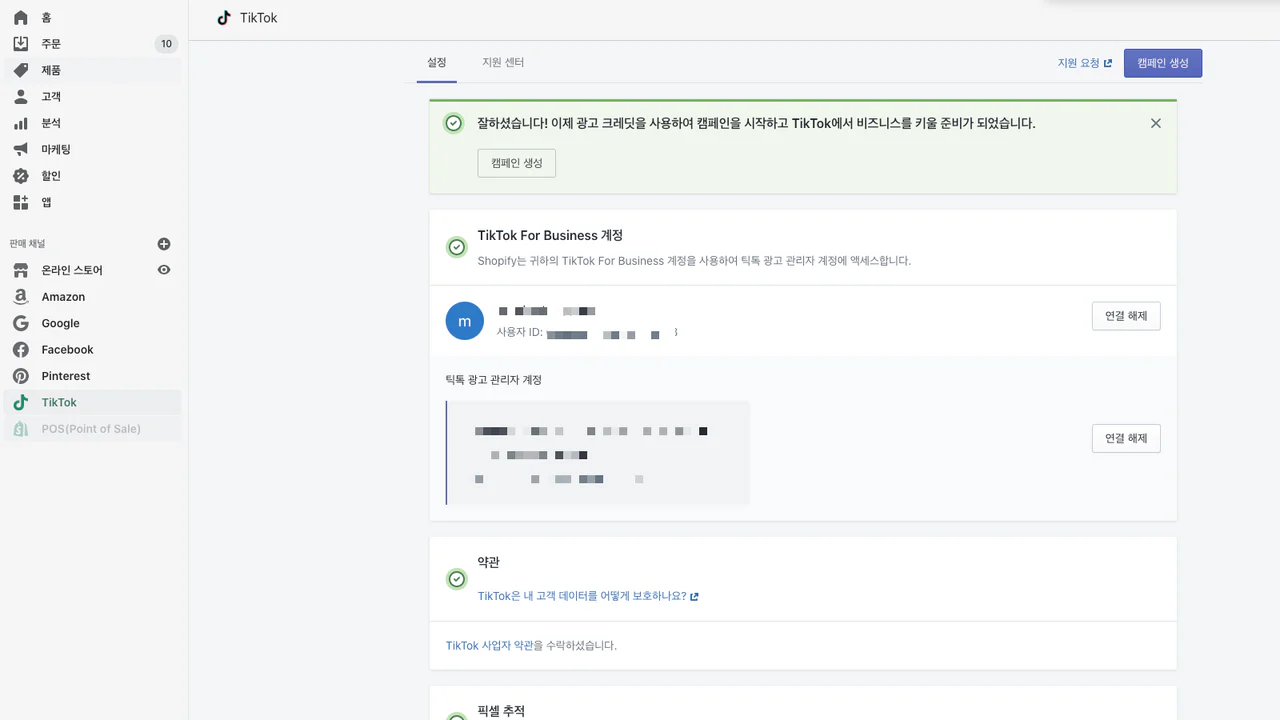Viewport: 1280px width, 720px height.
Task: Dismiss the success banner with X
Action: coord(1156,123)
